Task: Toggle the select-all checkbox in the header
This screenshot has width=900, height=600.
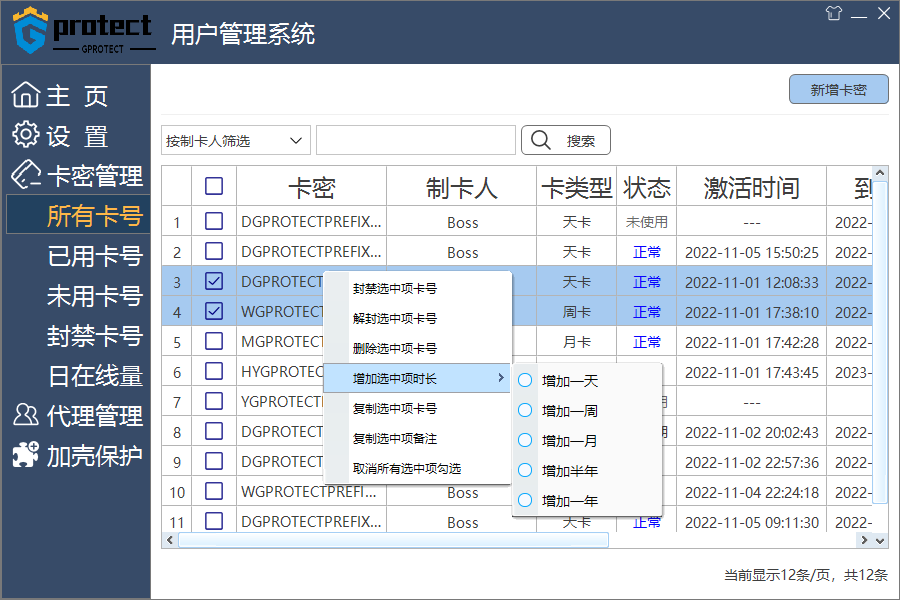Action: tap(214, 186)
